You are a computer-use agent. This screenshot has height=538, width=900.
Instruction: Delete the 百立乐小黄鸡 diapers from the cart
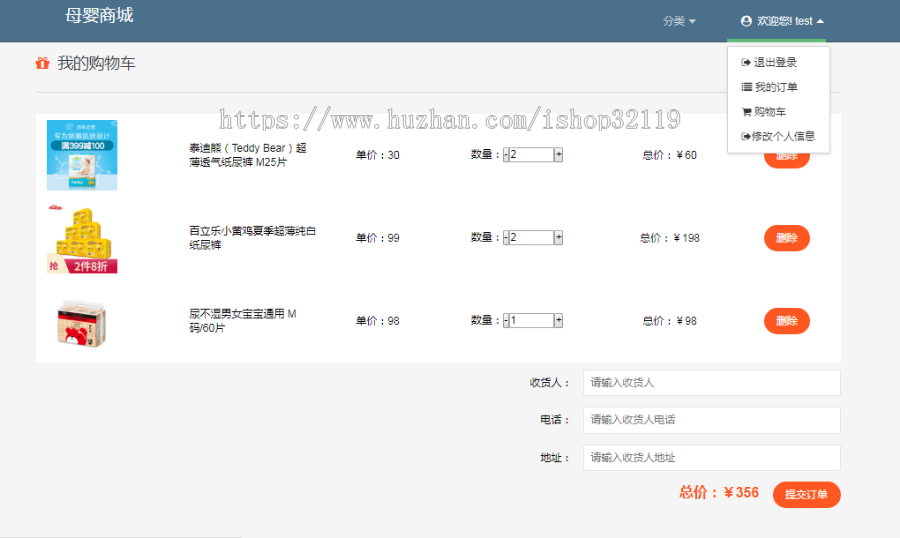786,238
